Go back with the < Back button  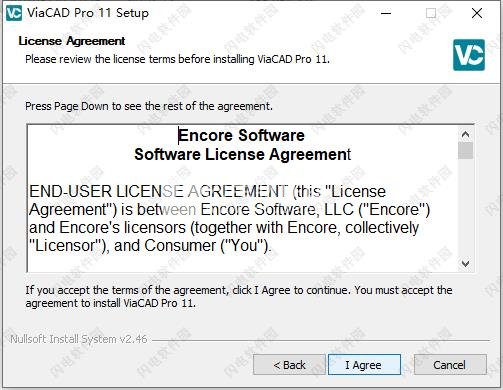pos(289,364)
